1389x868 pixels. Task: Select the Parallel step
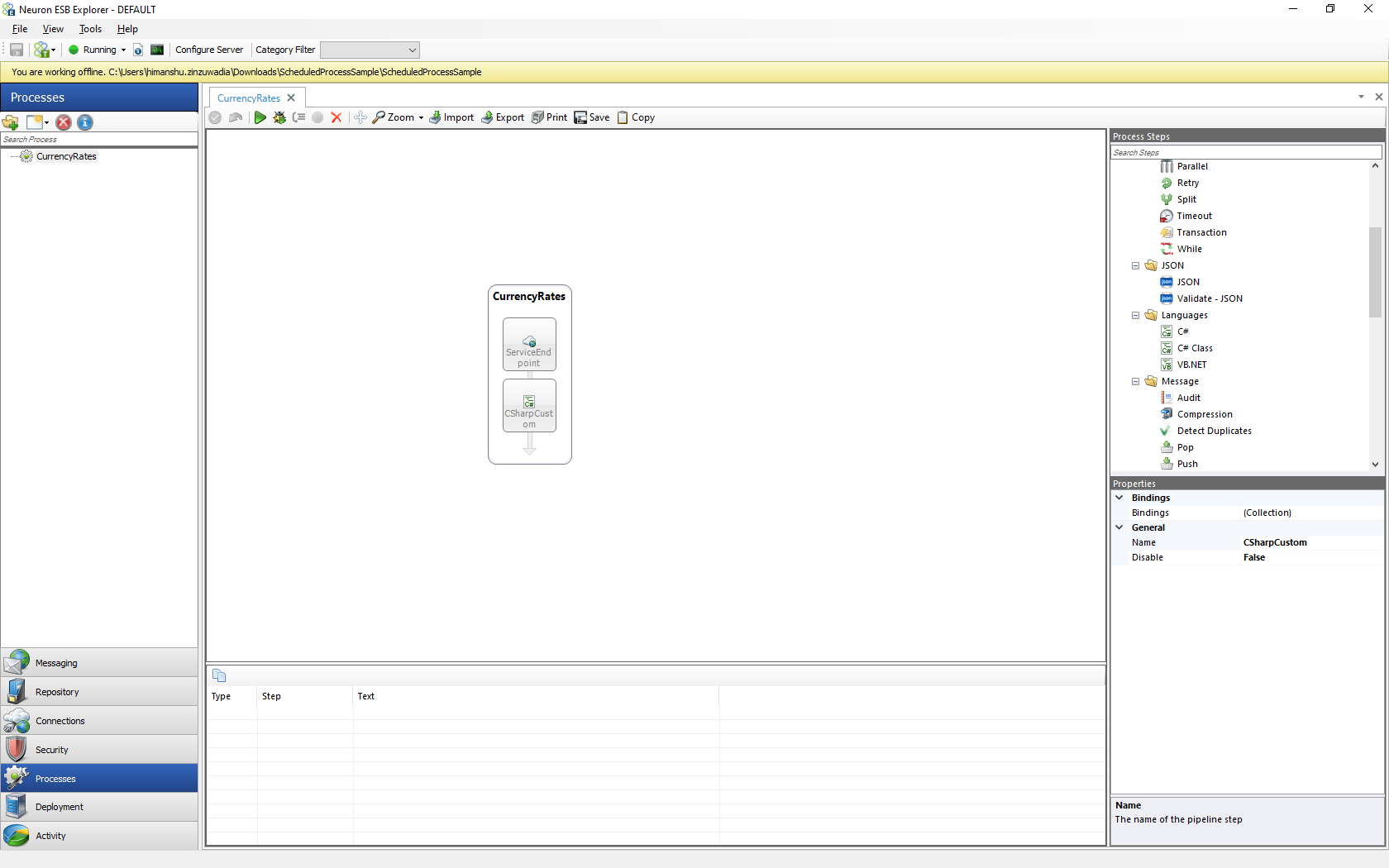pos(1192,166)
